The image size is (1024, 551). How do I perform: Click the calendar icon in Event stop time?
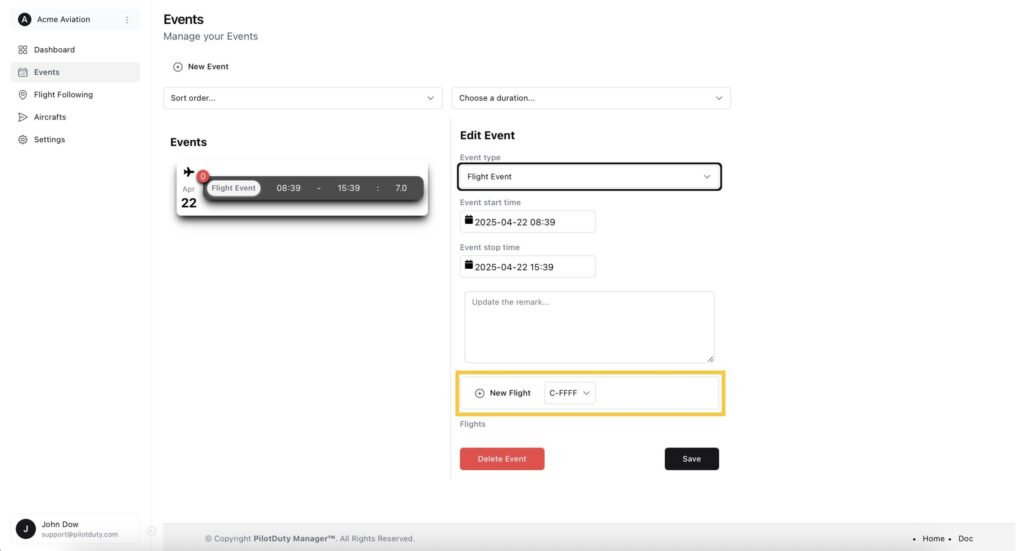468,265
